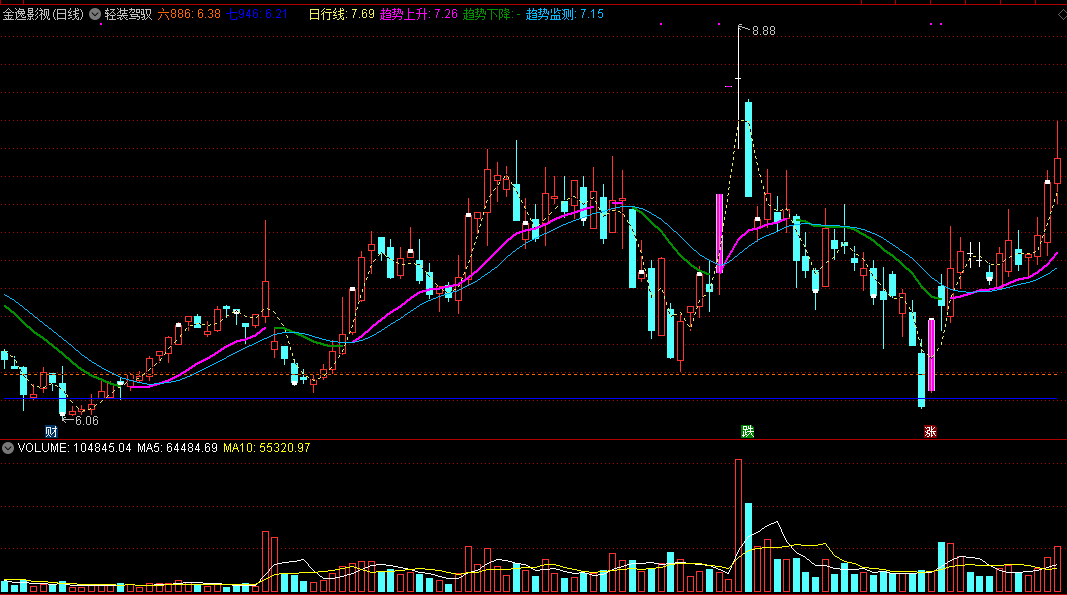
Task: Click the 轻装驾驭 indicator name
Action: (x=128, y=14)
